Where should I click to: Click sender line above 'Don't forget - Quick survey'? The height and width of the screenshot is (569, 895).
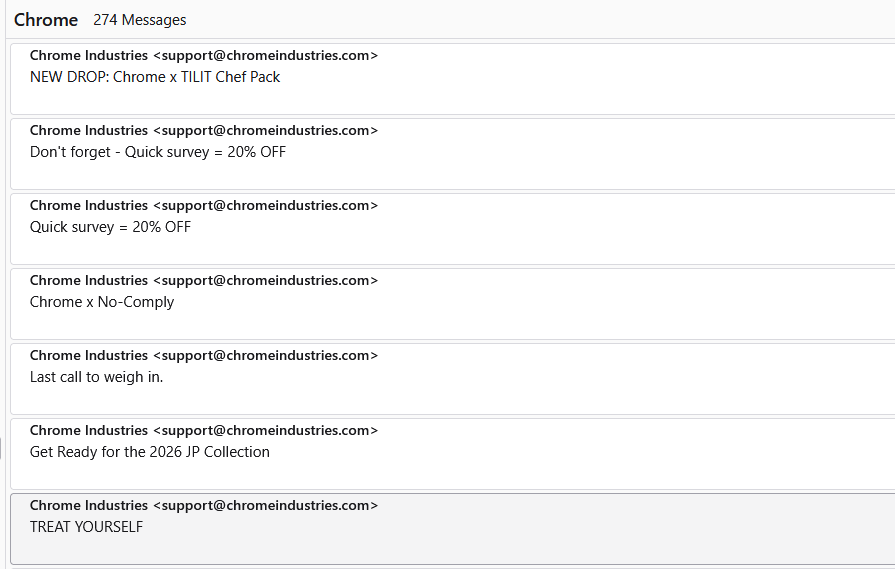point(204,130)
